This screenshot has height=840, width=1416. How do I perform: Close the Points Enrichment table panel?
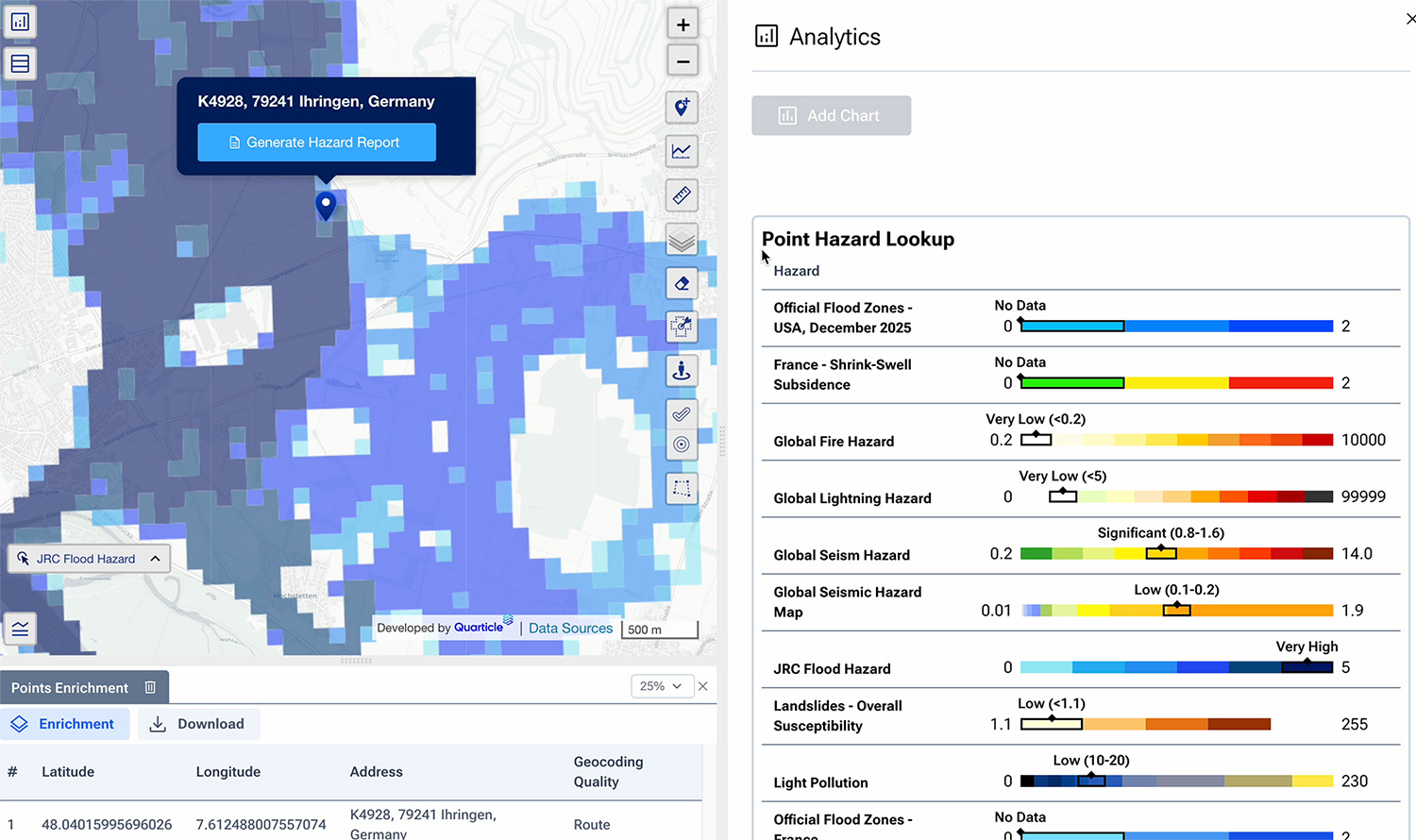[702, 686]
